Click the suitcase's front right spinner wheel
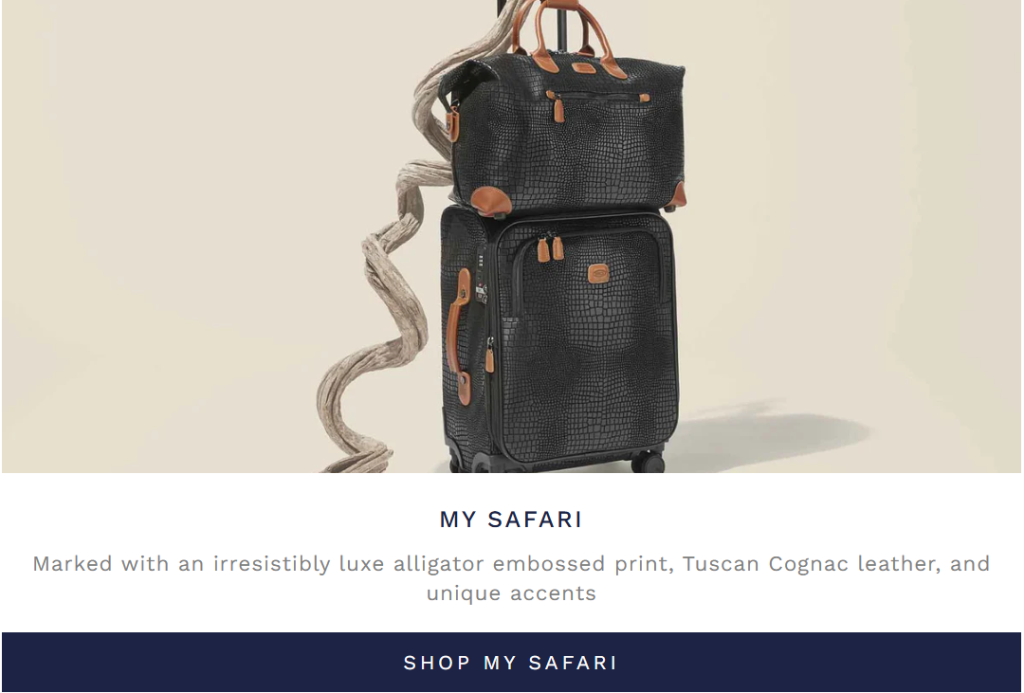This screenshot has width=1024, height=693. [x=649, y=462]
